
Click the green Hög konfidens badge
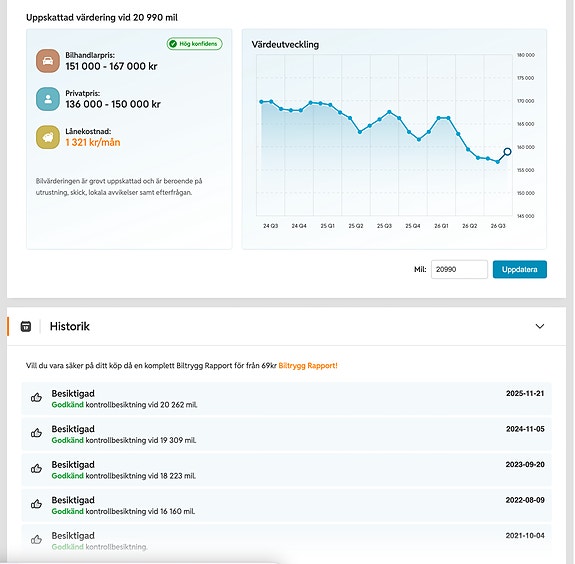194,44
